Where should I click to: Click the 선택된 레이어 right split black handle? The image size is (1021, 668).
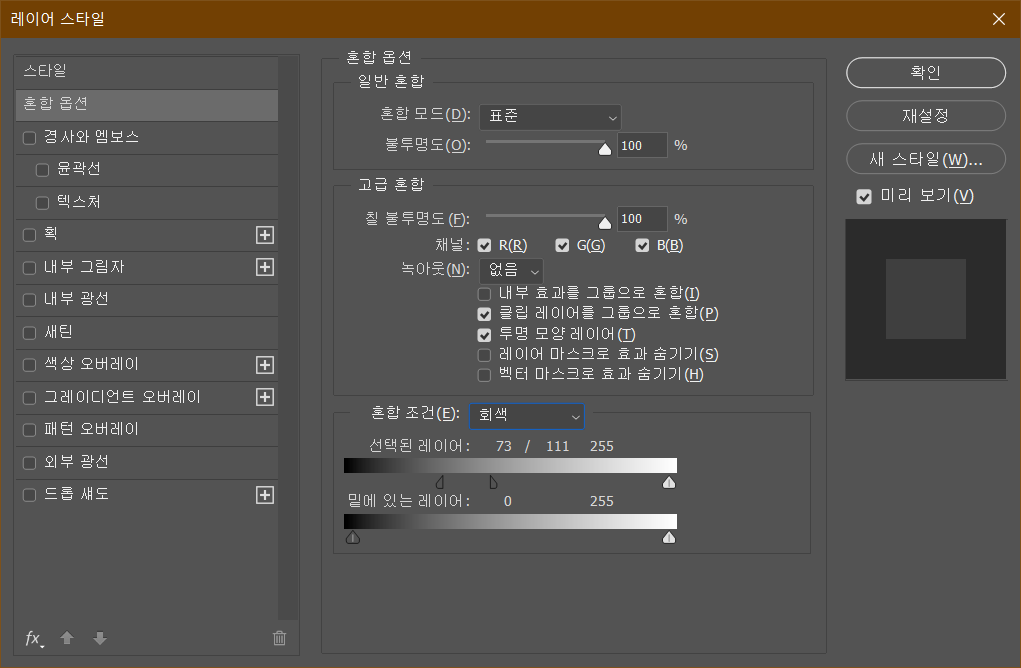[493, 482]
